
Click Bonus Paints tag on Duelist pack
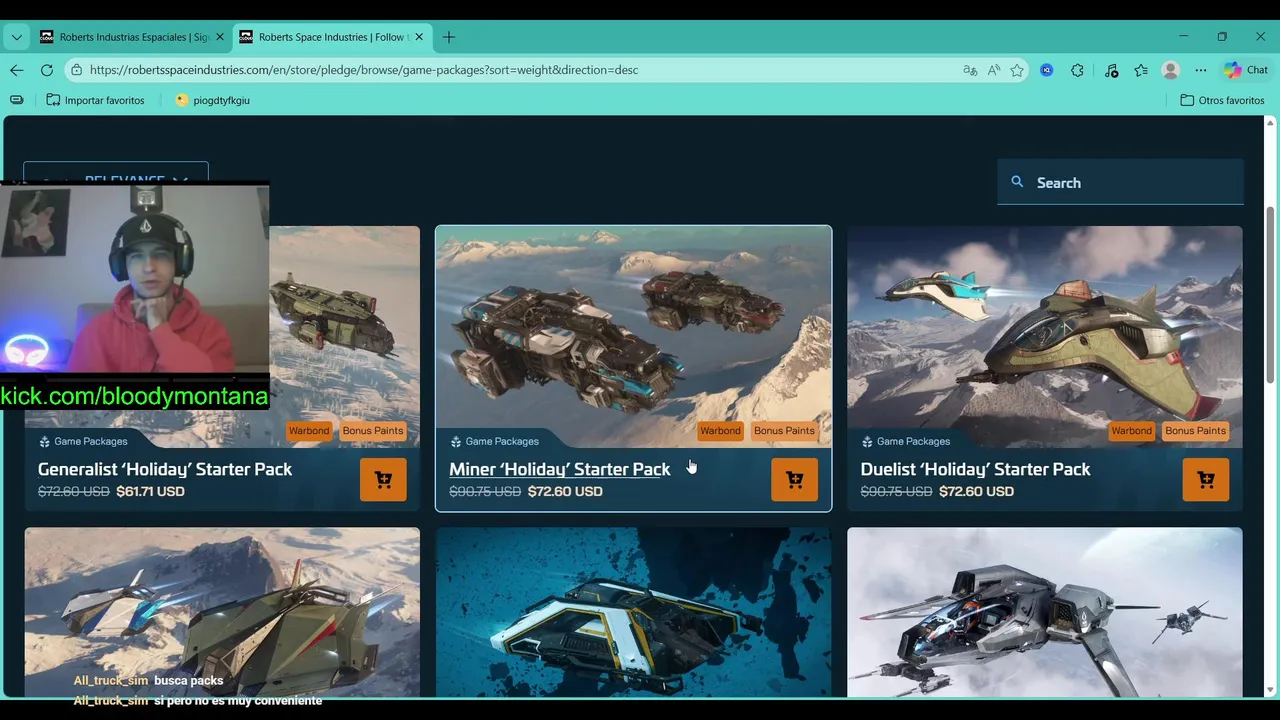pos(1195,431)
